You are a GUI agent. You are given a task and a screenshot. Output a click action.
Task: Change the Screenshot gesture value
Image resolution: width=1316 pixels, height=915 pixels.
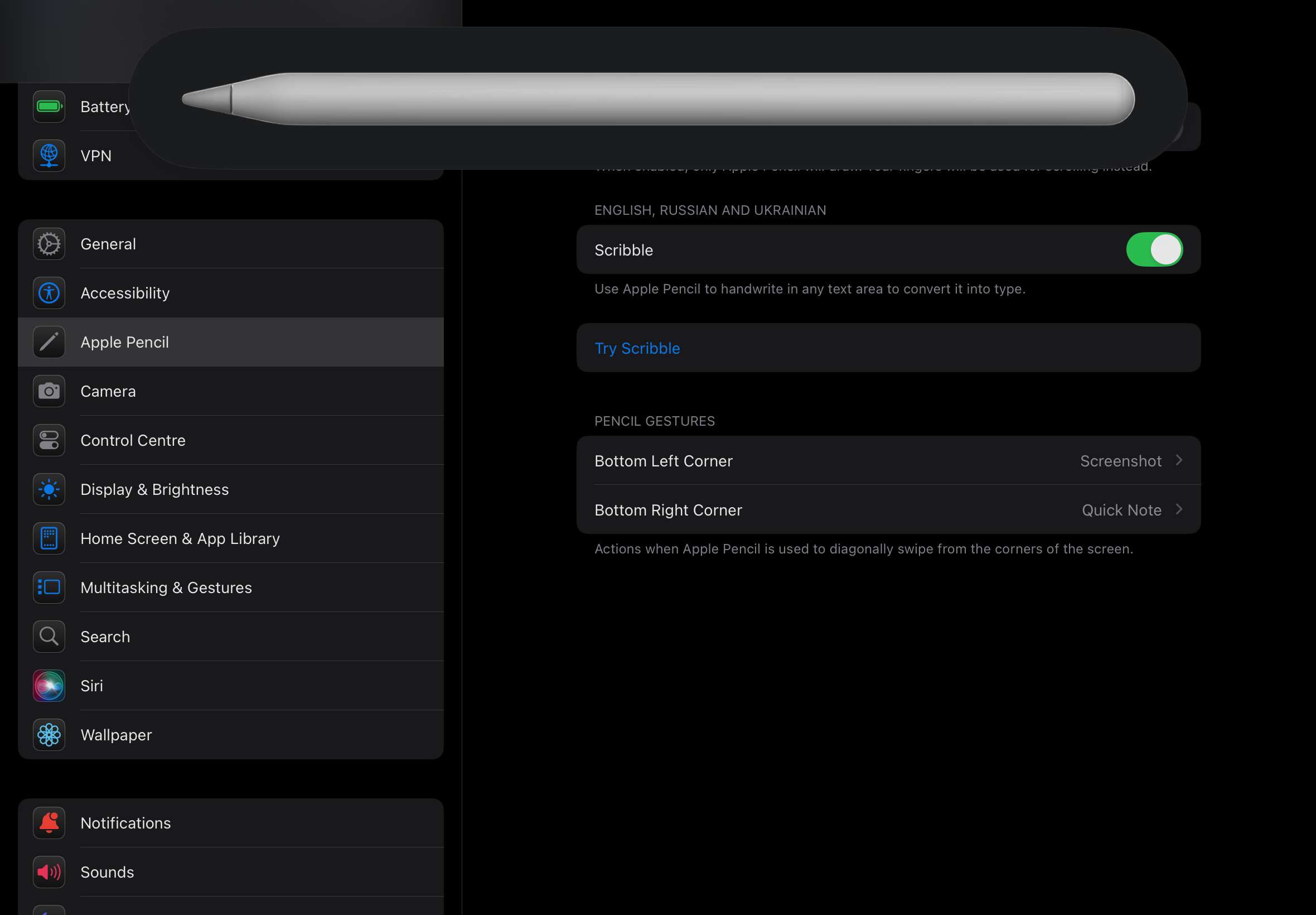(1120, 461)
